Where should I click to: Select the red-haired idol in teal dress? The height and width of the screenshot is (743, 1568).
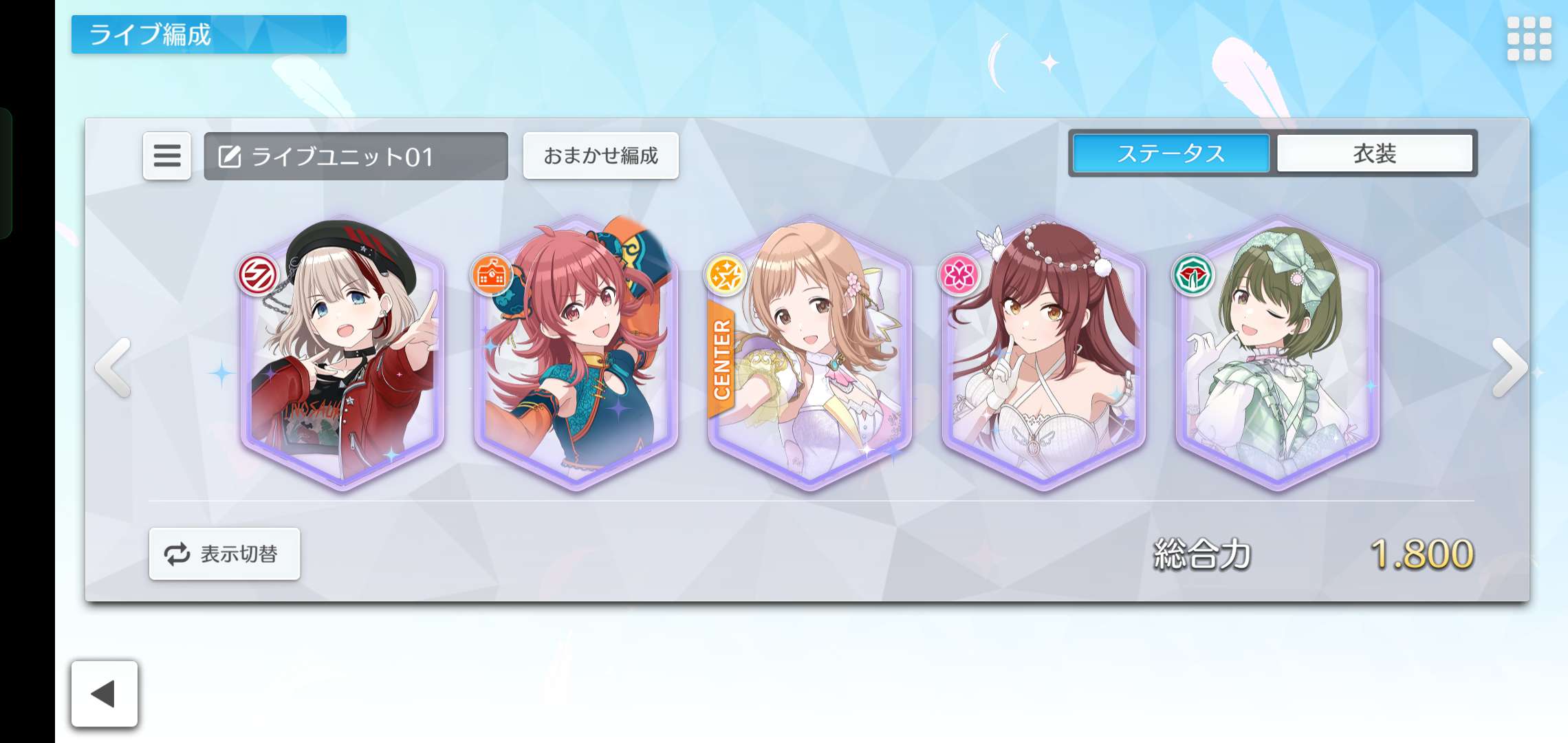pyautogui.click(x=576, y=352)
